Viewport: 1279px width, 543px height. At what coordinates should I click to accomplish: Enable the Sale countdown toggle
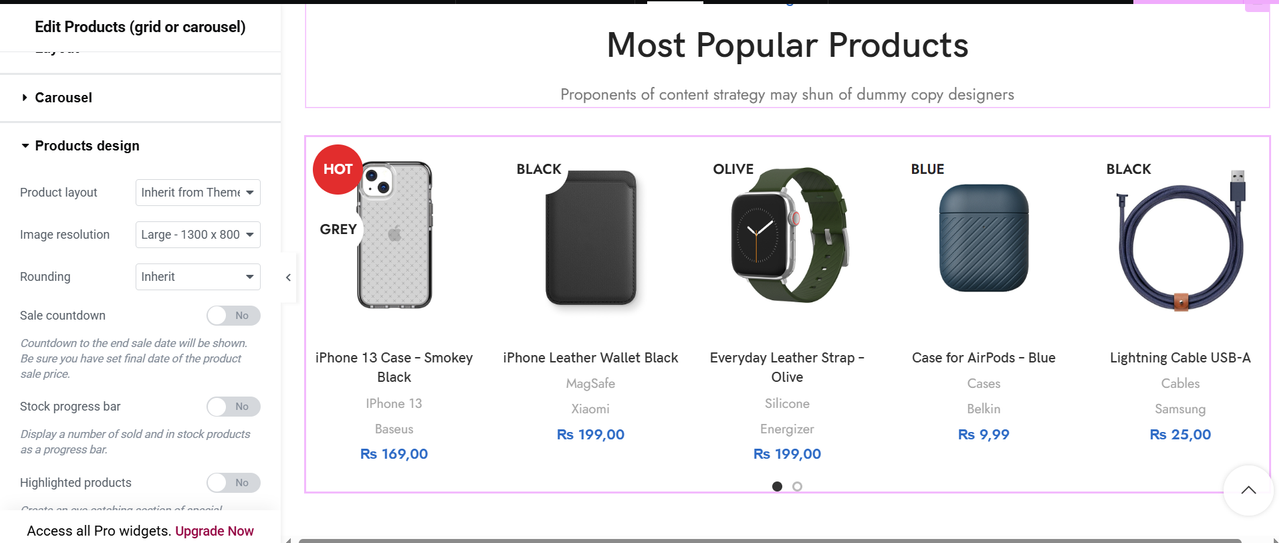pos(234,316)
